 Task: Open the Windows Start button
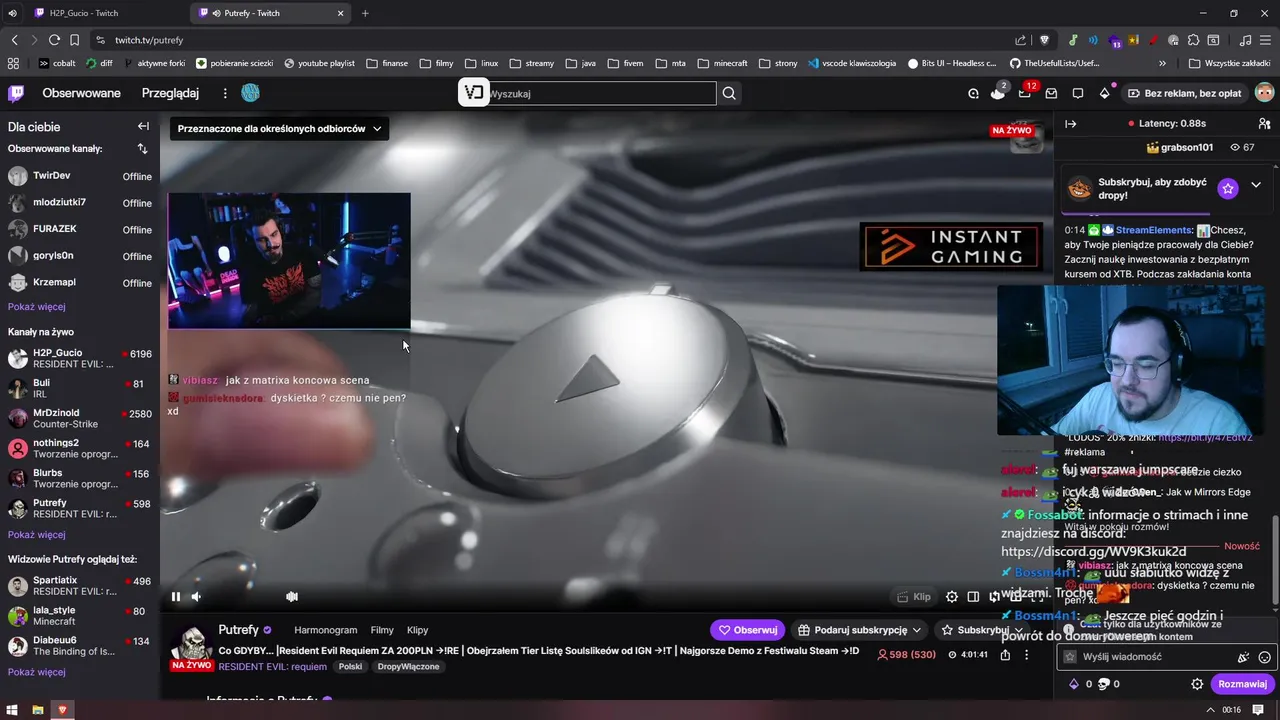[12, 709]
